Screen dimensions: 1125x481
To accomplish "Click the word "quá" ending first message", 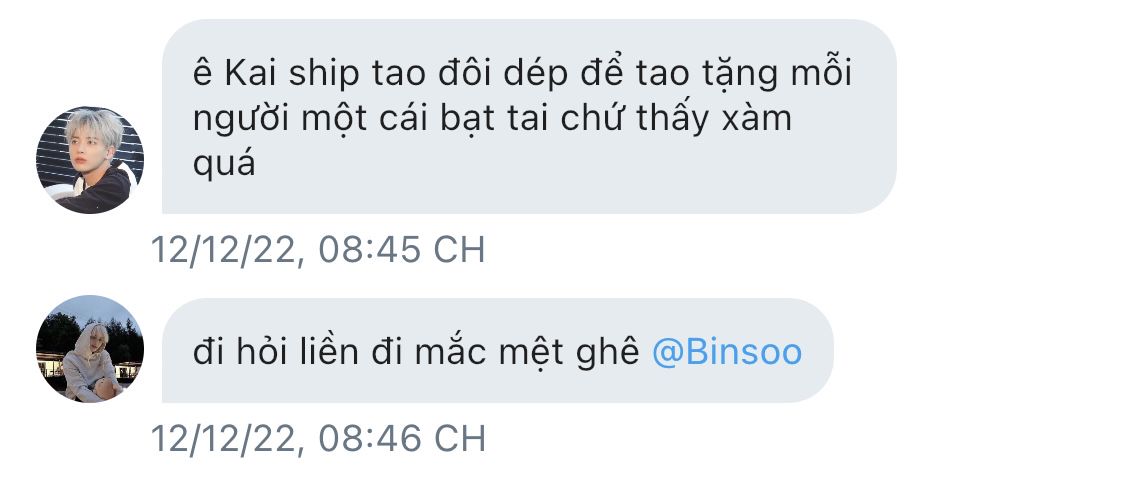I will pos(224,165).
